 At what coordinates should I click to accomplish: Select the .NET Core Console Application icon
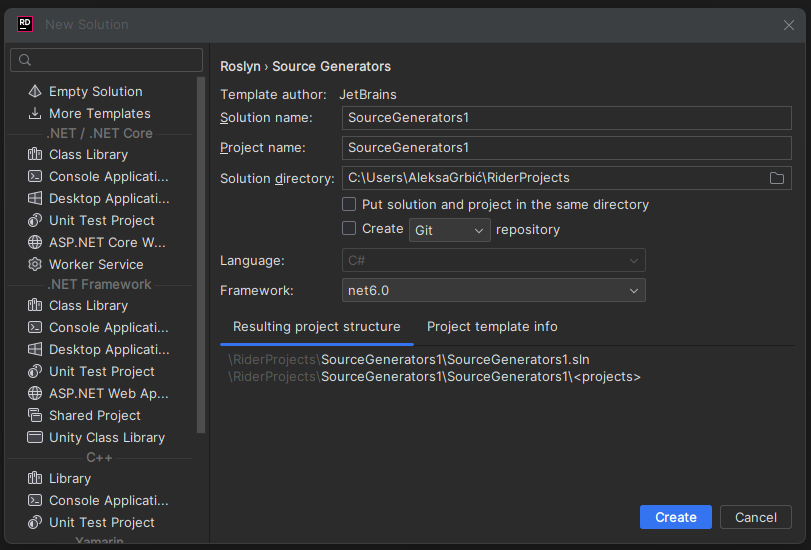pyautogui.click(x=35, y=176)
